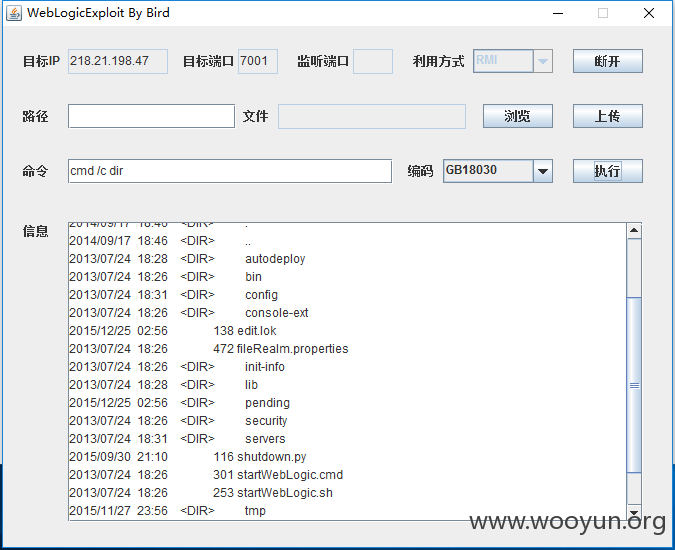Select the lib directory line
Image resolution: width=675 pixels, height=550 pixels.
(164, 385)
